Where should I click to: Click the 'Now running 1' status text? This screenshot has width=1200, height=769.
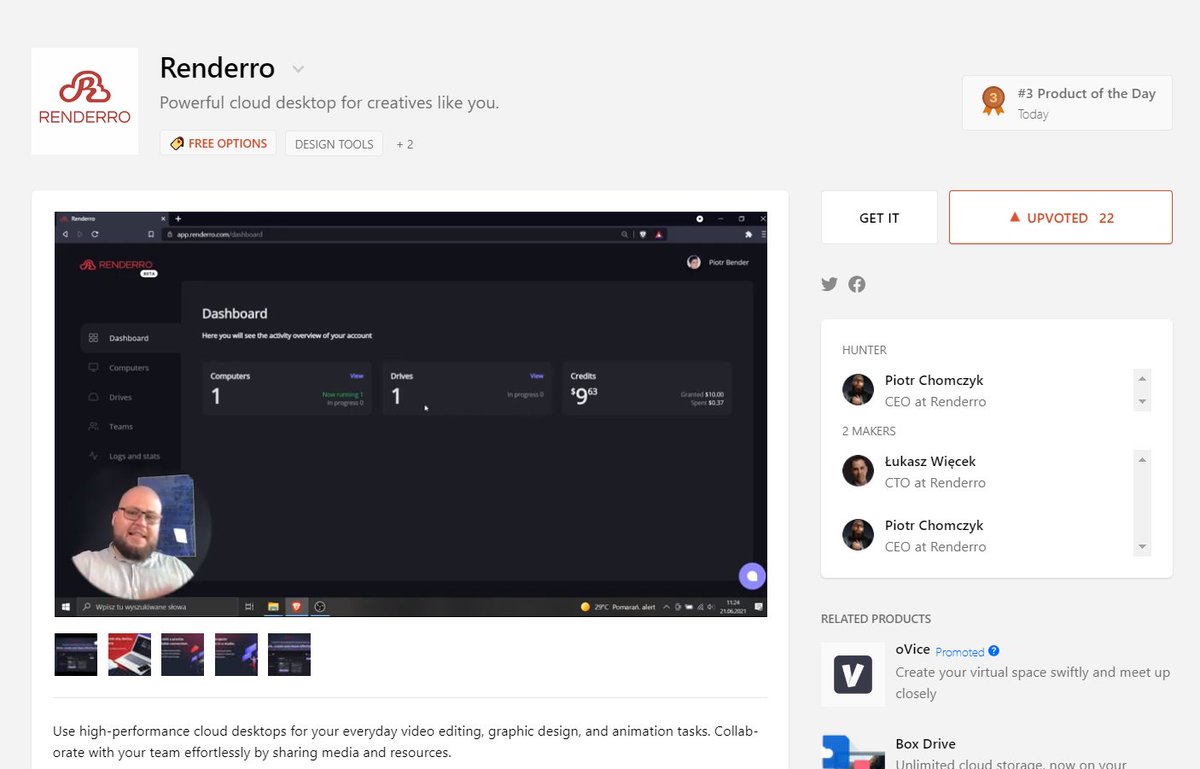[x=343, y=395]
